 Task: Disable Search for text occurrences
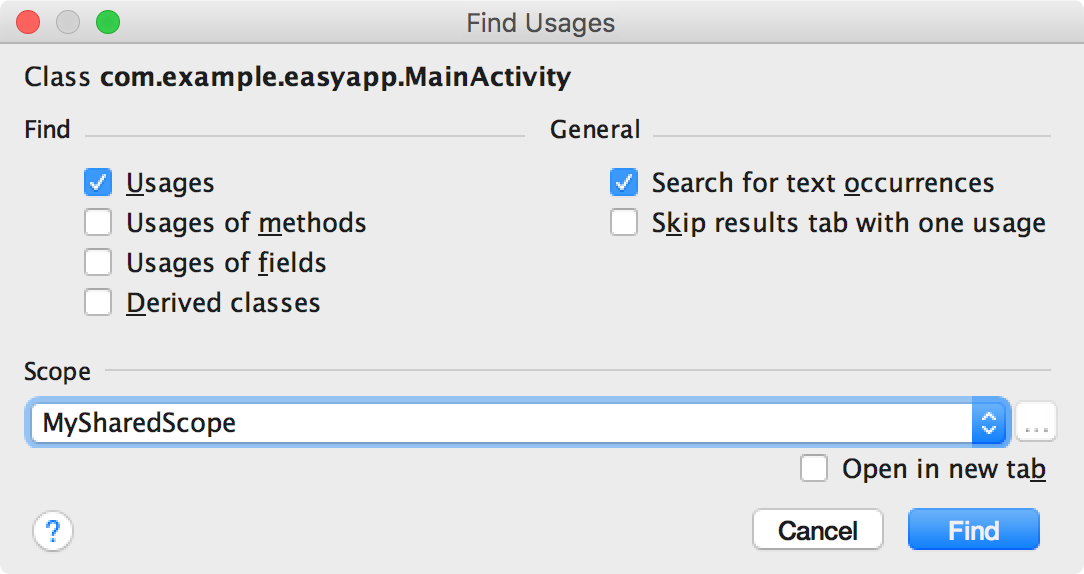(624, 183)
